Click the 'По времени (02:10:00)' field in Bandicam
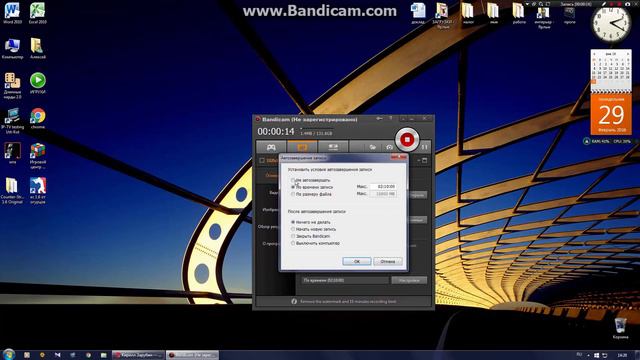The image size is (640, 360). click(x=344, y=280)
